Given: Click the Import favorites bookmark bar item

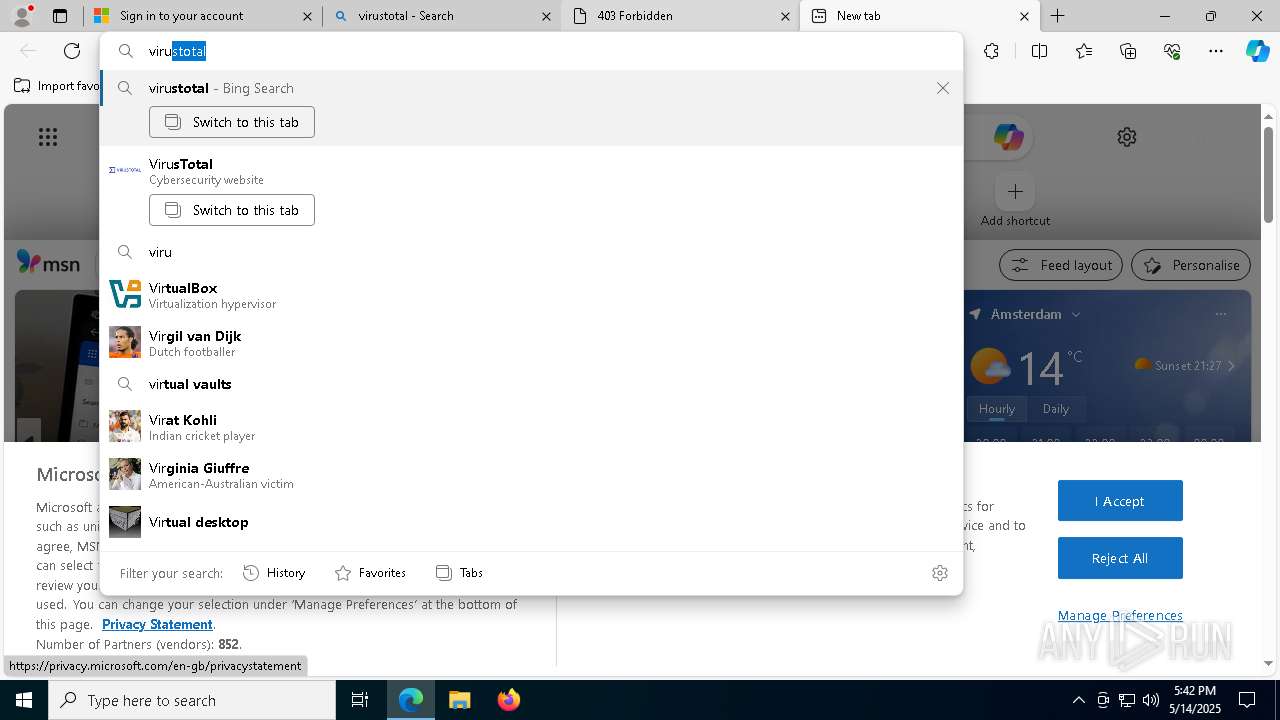Looking at the screenshot, I should pos(58,86).
